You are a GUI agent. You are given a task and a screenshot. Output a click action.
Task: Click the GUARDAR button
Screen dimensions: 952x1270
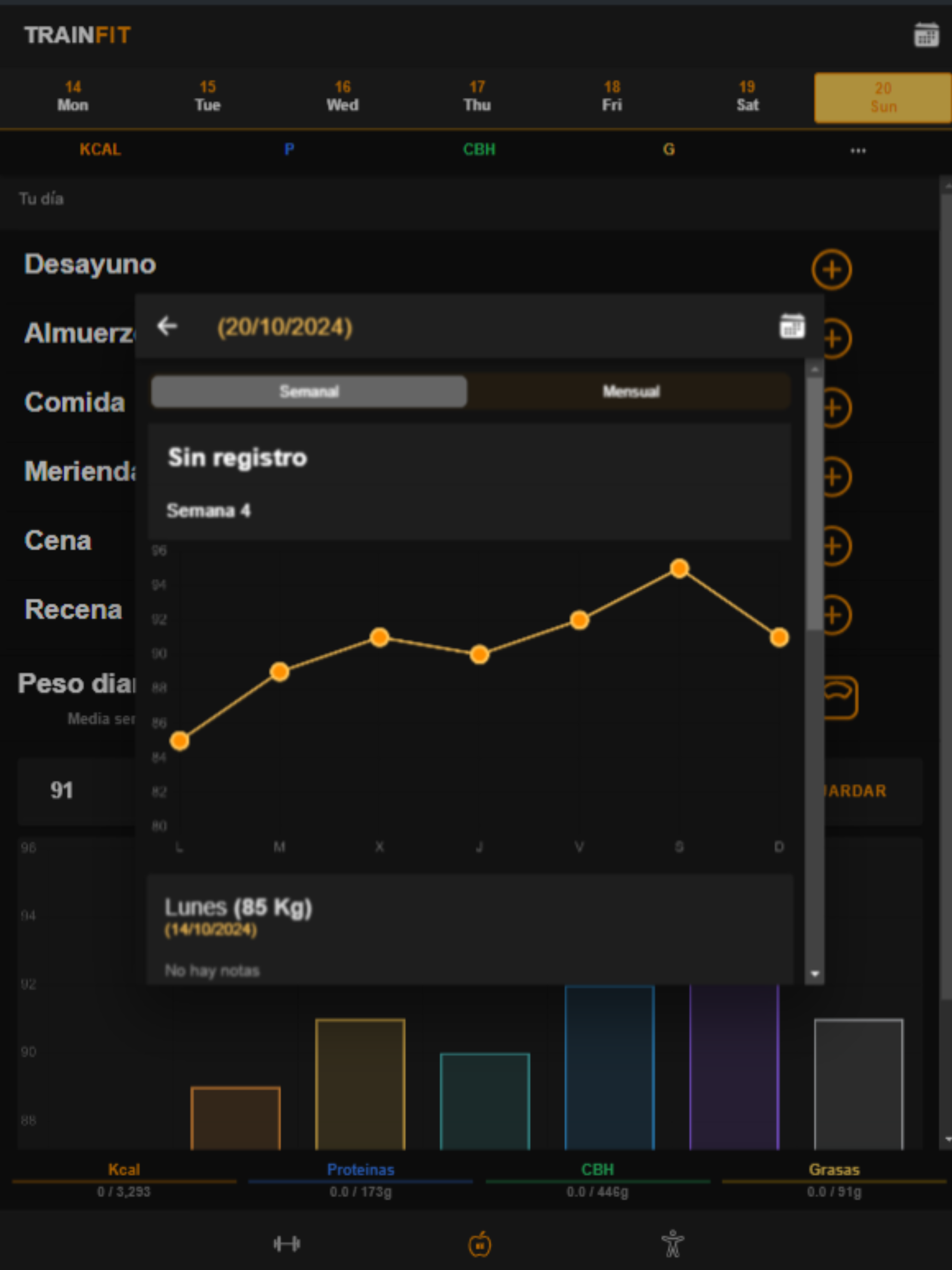click(855, 791)
